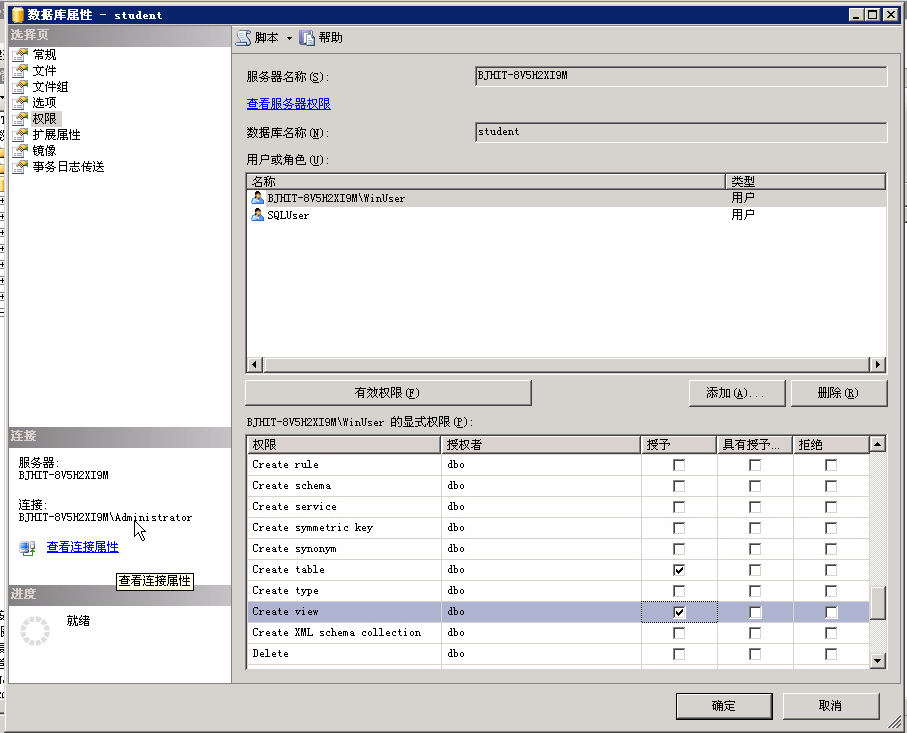Image resolution: width=907 pixels, height=733 pixels.
Task: Toggle with-grant checkbox for Create type
Action: [x=755, y=591]
